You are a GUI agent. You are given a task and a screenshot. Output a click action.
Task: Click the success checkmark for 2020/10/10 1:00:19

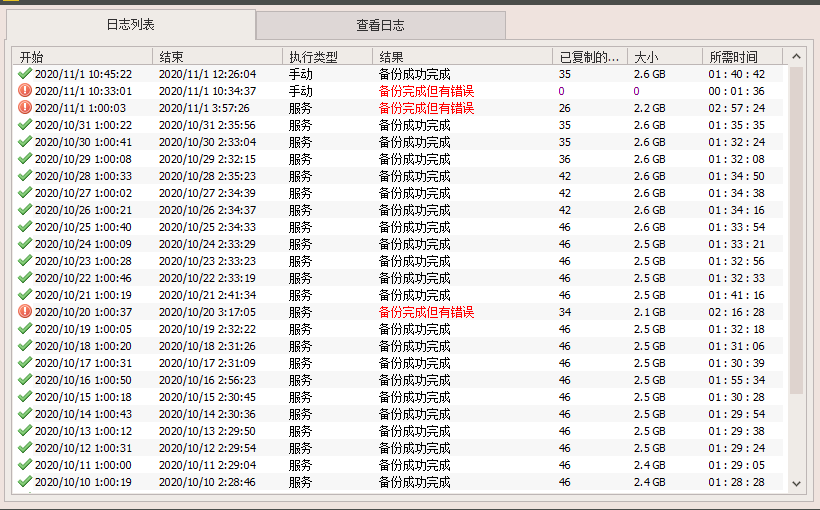point(25,482)
